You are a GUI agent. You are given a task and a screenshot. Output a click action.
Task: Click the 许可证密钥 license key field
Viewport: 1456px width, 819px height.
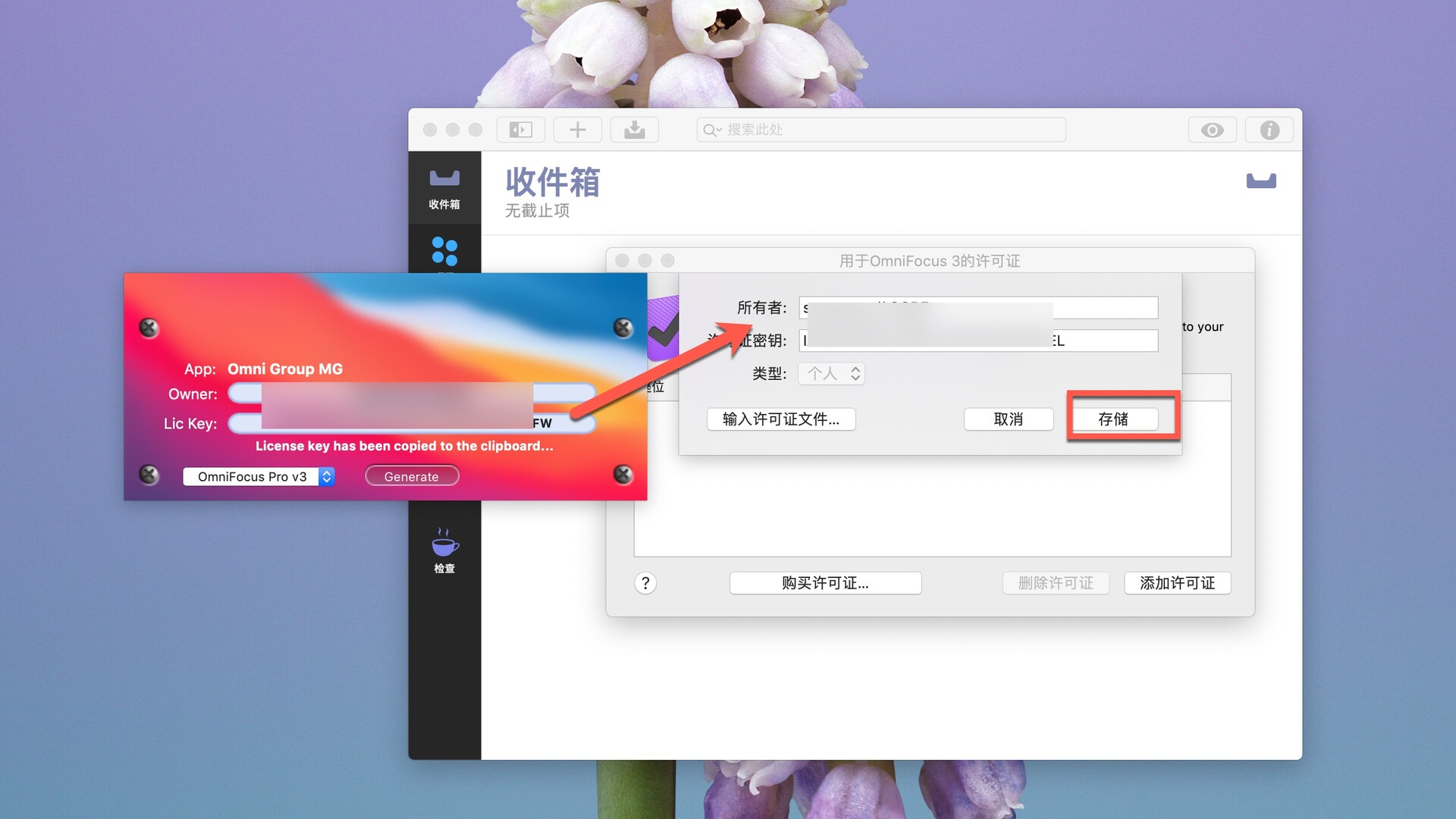978,340
